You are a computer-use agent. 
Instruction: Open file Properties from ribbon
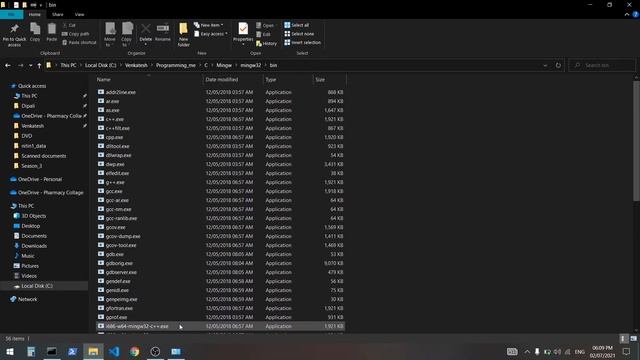pos(243,33)
